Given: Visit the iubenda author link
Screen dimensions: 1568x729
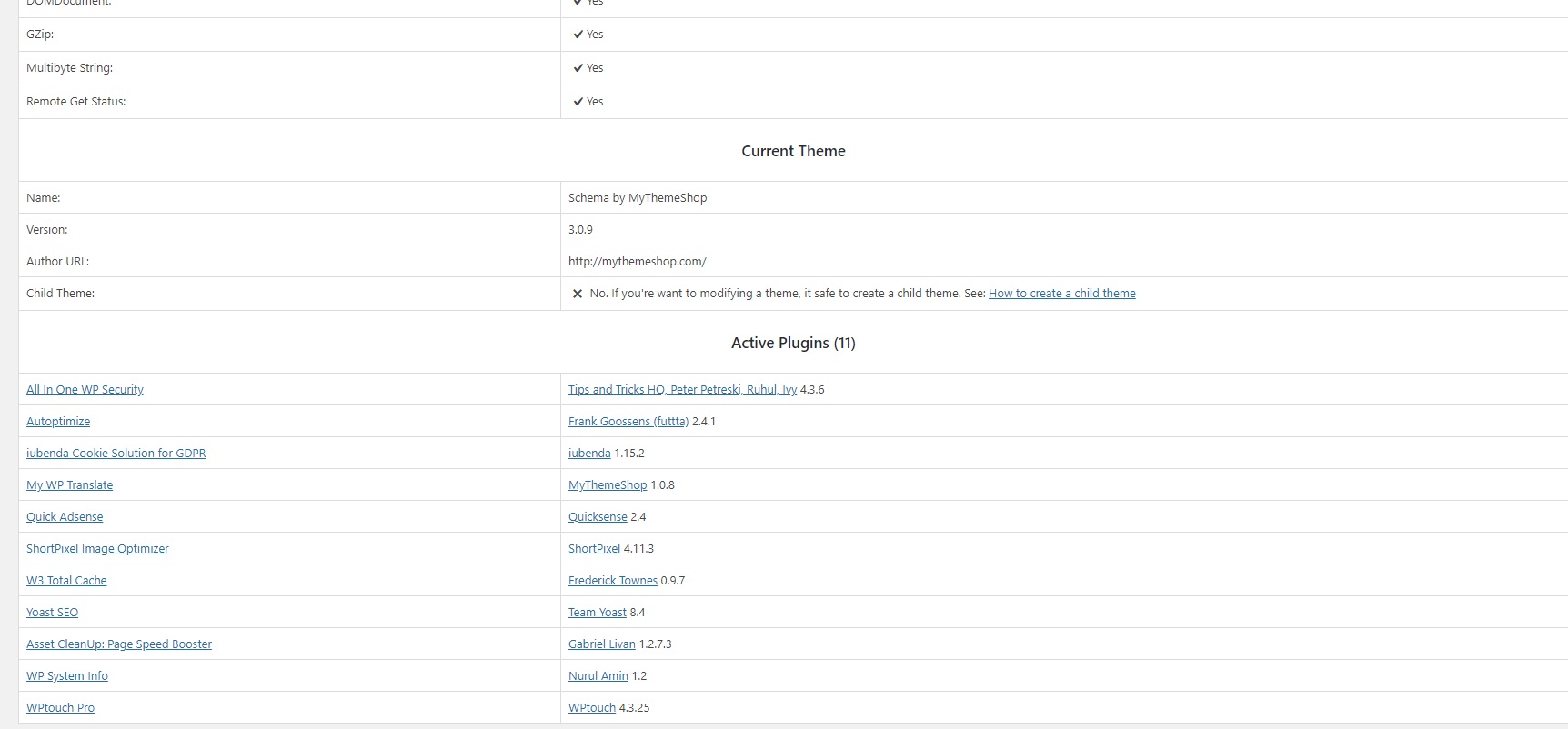Looking at the screenshot, I should (x=589, y=454).
